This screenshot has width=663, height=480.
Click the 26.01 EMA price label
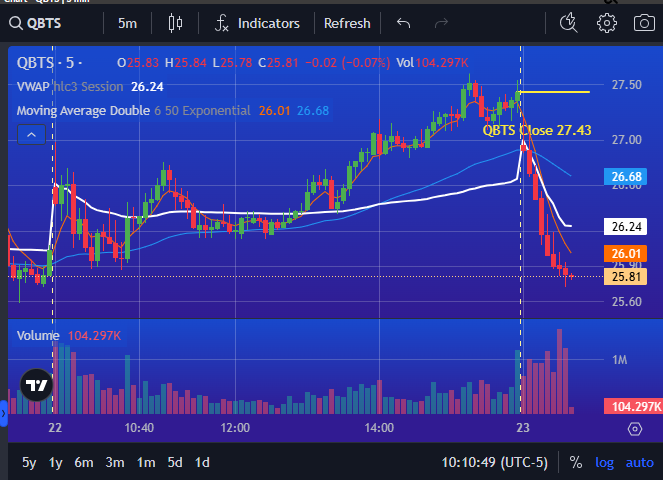pyautogui.click(x=626, y=254)
